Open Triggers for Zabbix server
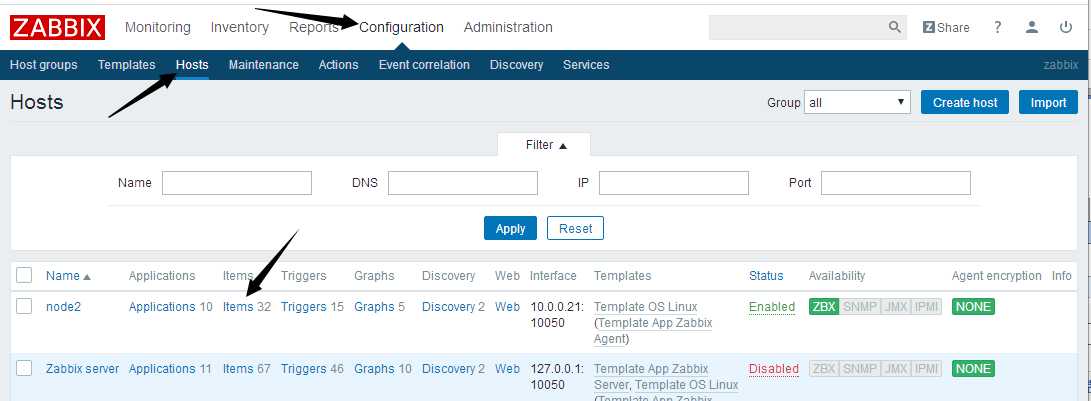The height and width of the screenshot is (401, 1091). (x=304, y=368)
